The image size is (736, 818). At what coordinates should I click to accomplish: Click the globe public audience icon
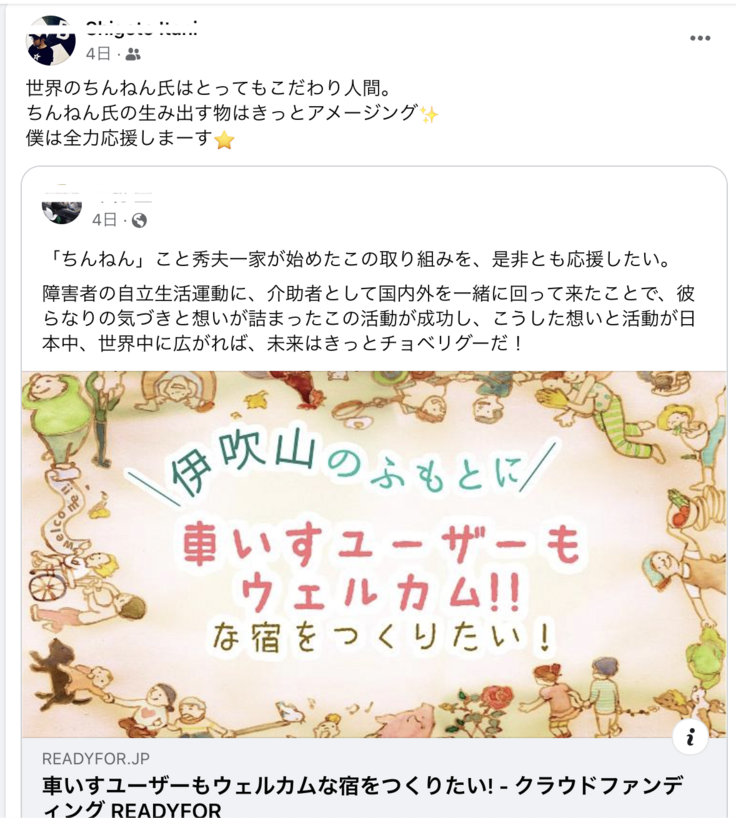click(139, 221)
